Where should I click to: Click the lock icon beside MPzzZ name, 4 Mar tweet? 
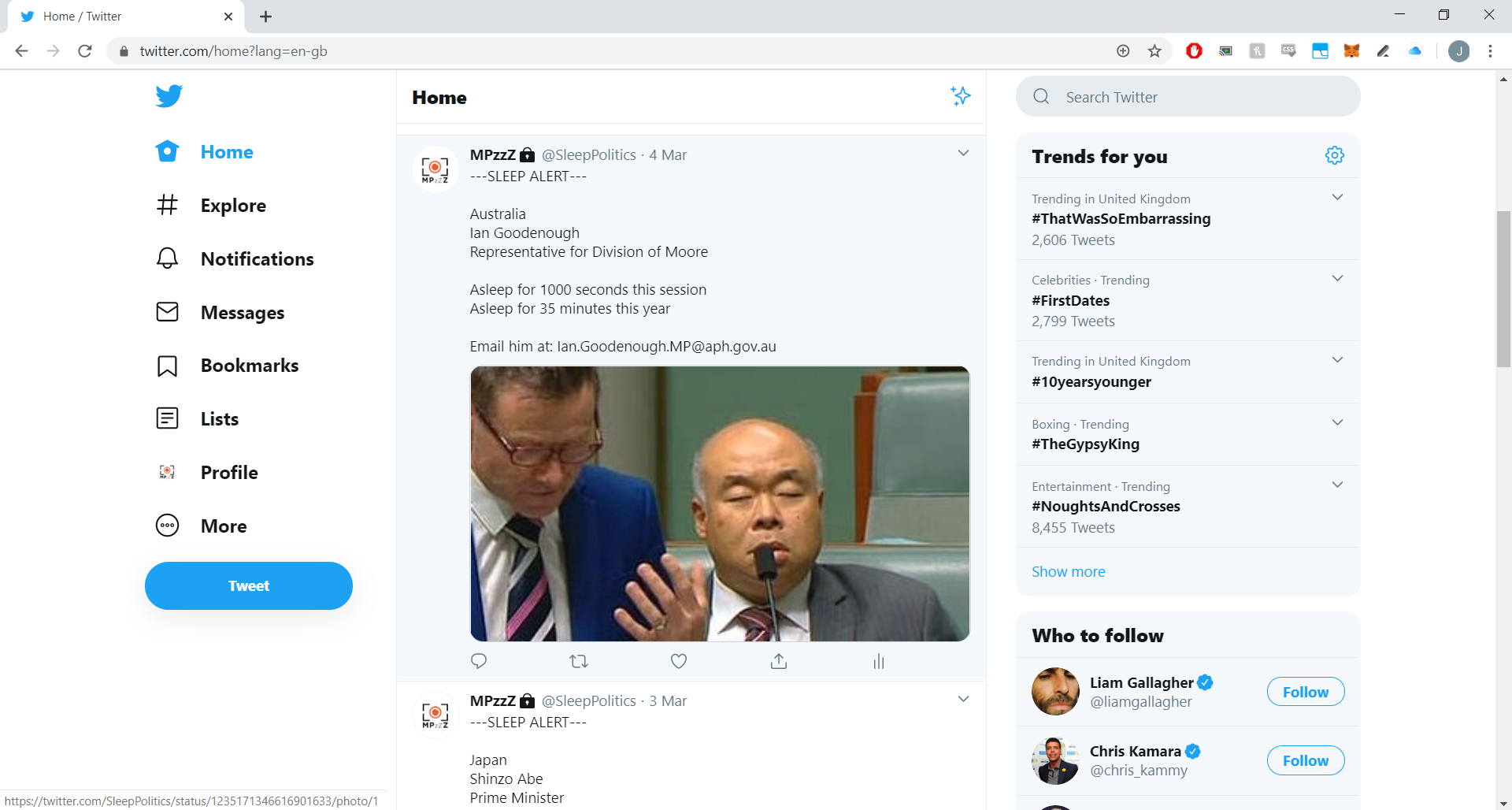tap(528, 155)
